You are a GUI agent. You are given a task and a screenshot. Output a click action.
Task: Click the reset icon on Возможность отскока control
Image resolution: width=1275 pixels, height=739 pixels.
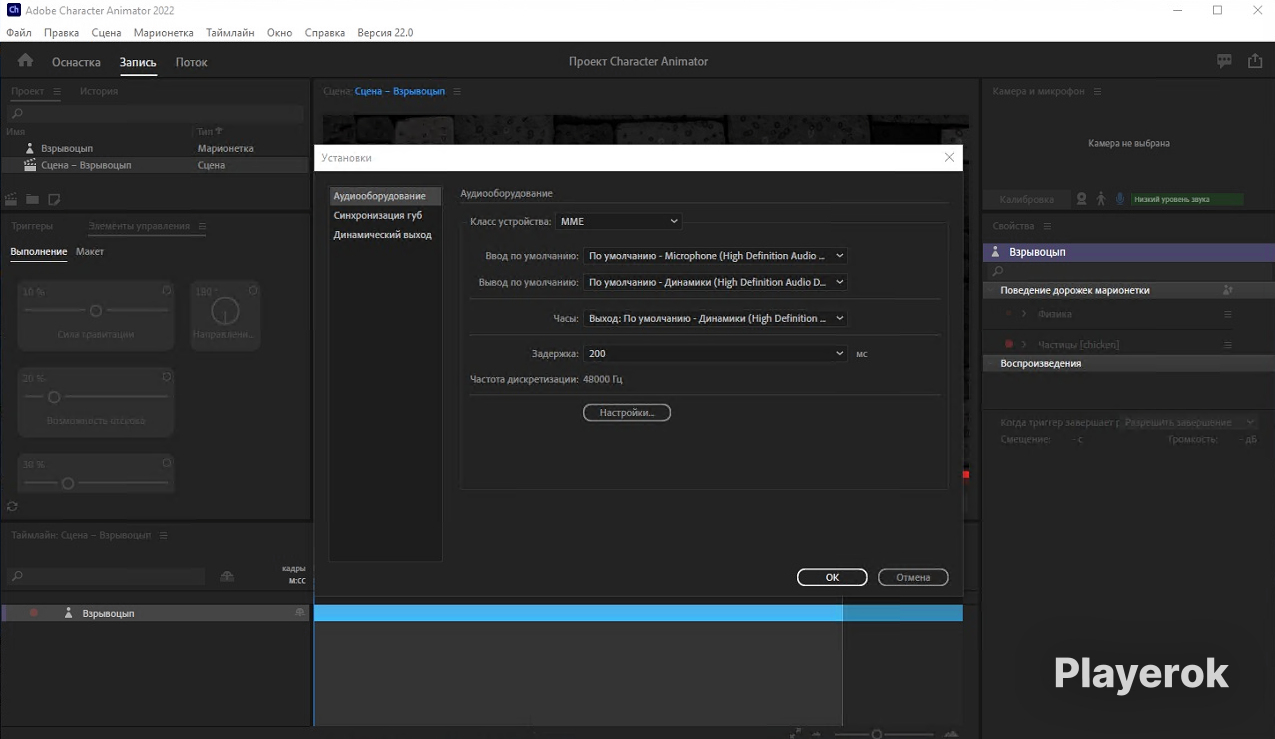[x=167, y=377]
